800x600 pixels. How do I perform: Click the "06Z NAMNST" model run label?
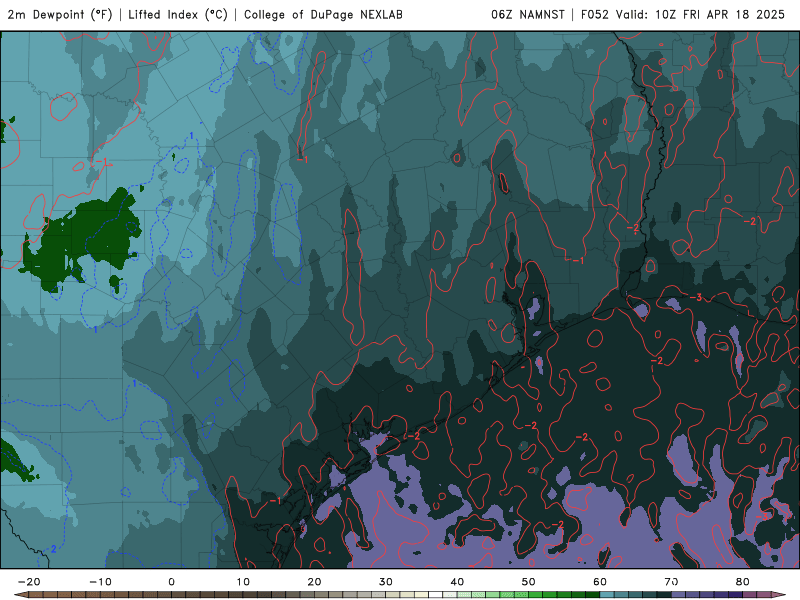(528, 15)
